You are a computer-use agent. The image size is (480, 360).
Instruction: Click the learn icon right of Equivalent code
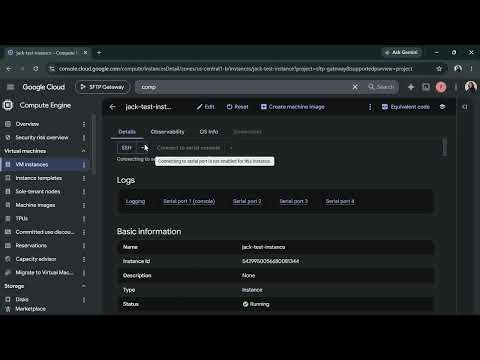pos(442,107)
